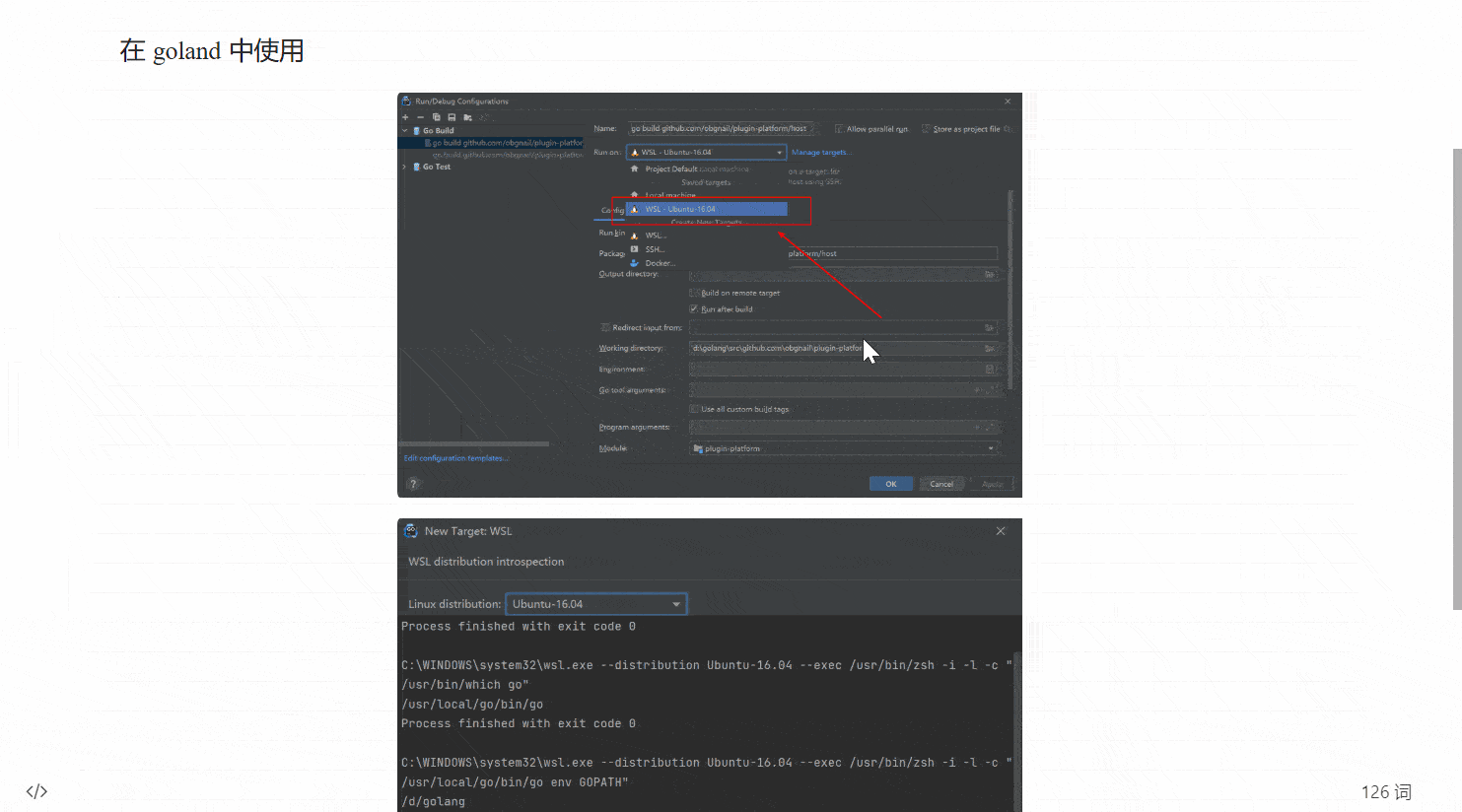The image size is (1462, 812).
Task: Click the 126 词 word count
Action: pos(1386,792)
